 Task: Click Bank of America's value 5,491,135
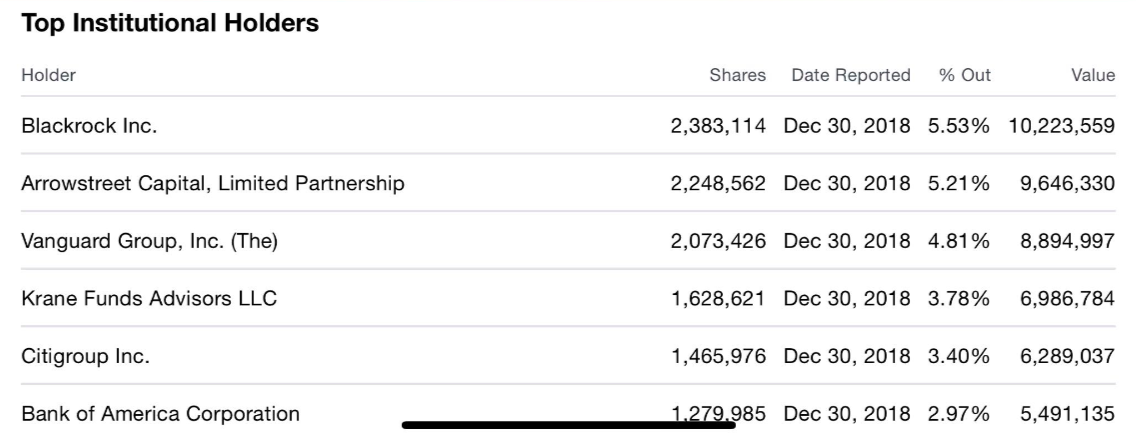coord(1067,413)
